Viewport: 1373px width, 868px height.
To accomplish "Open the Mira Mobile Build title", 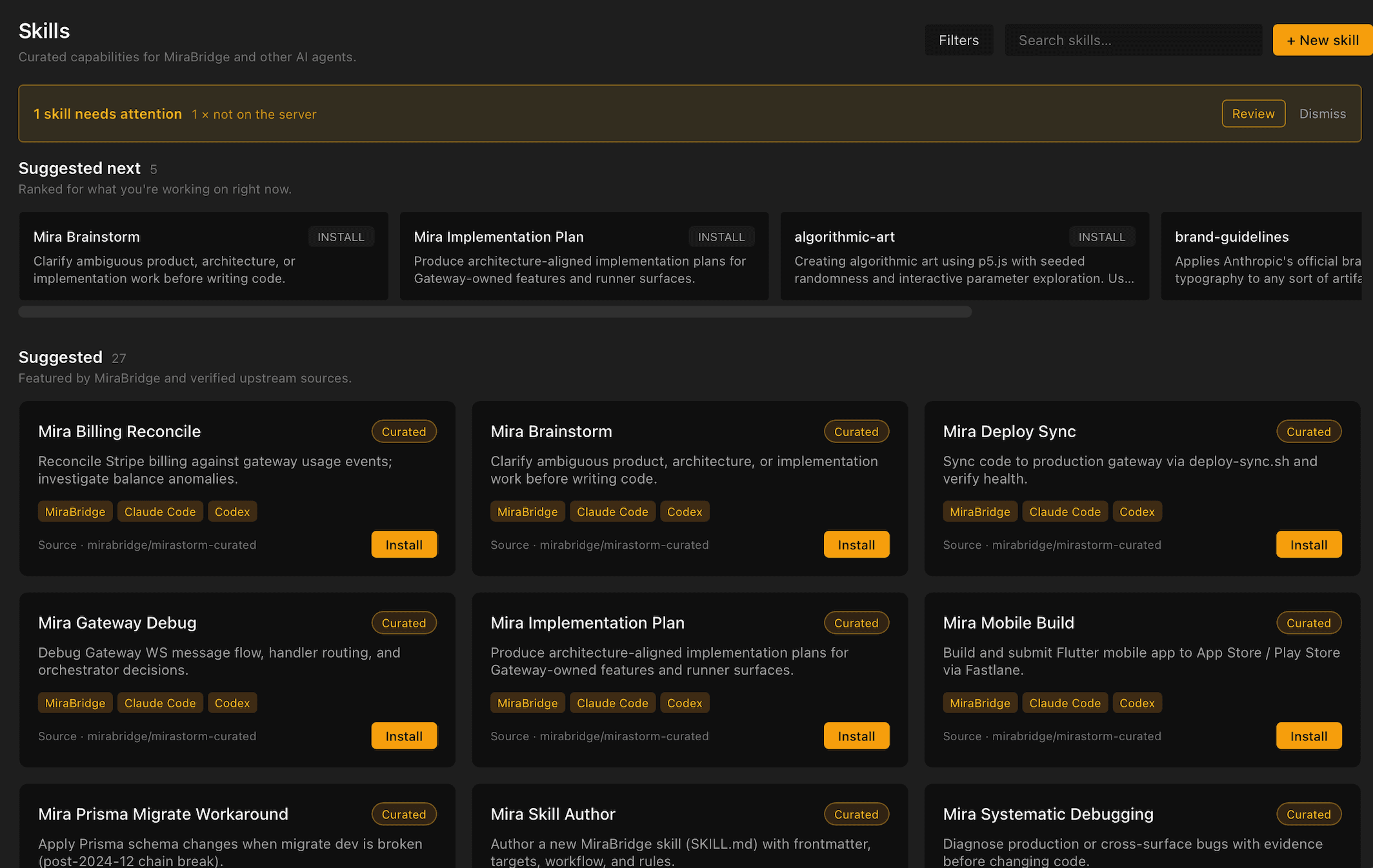I will [1008, 623].
